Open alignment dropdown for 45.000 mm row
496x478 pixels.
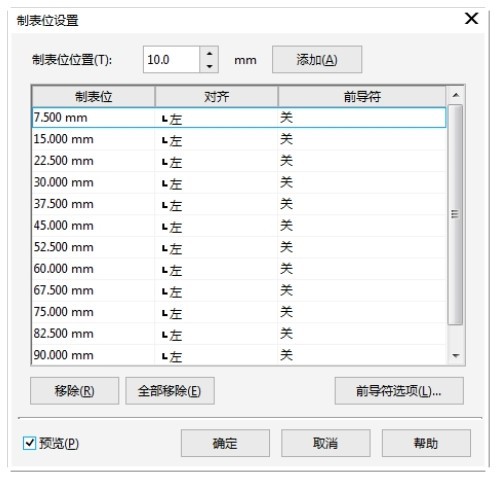[x=216, y=226]
